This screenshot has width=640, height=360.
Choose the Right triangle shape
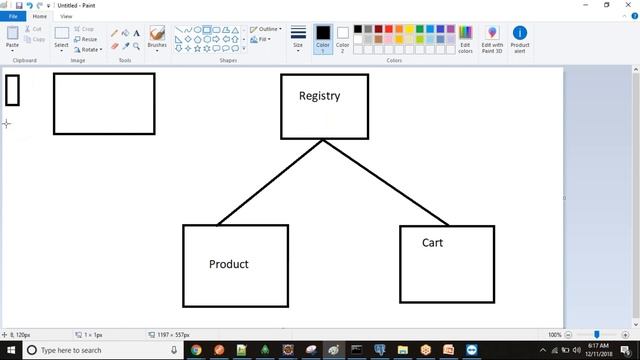(x=179, y=39)
